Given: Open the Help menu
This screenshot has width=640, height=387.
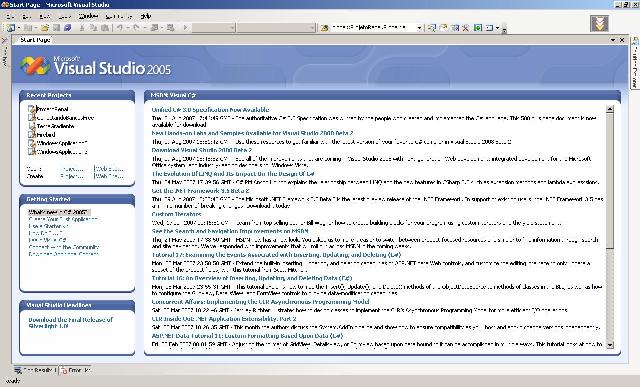Looking at the screenshot, I should pos(146,16).
